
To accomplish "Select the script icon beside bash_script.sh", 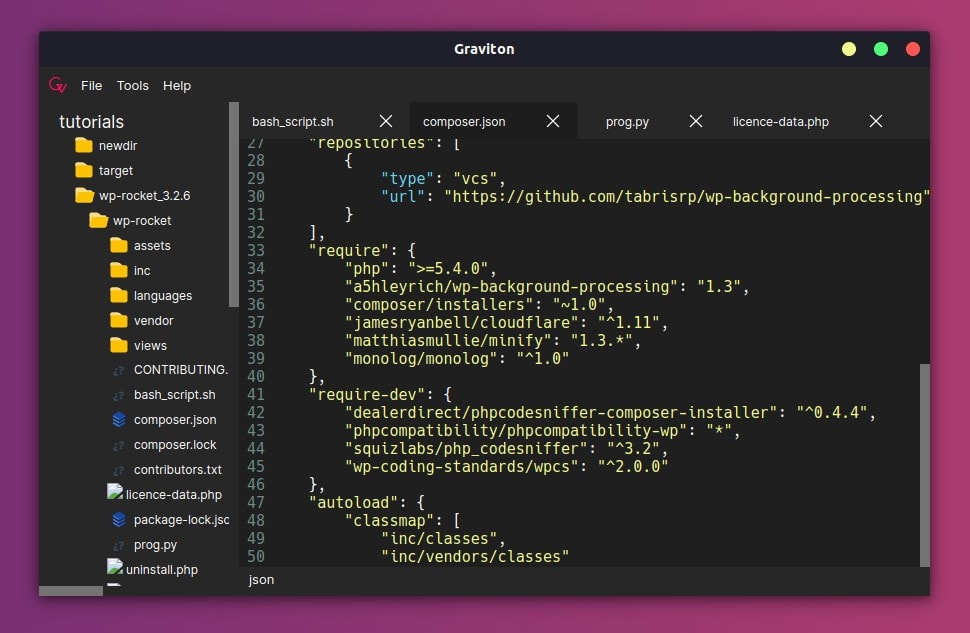I will point(119,394).
